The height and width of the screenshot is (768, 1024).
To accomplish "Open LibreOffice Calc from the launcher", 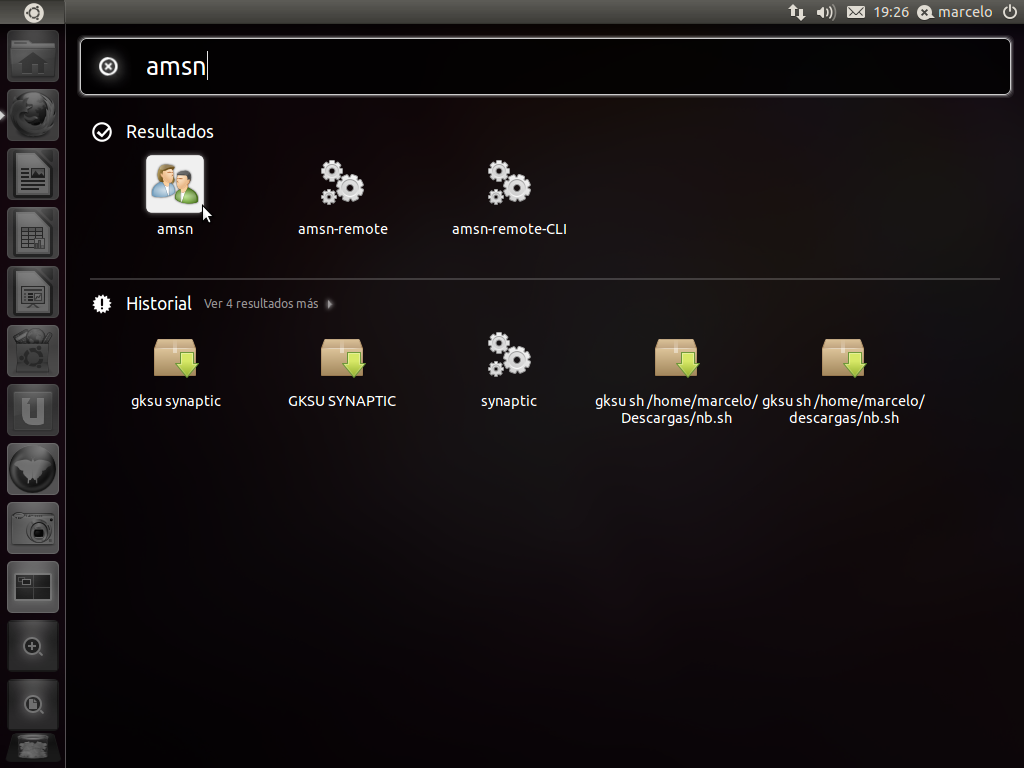I will [x=34, y=233].
